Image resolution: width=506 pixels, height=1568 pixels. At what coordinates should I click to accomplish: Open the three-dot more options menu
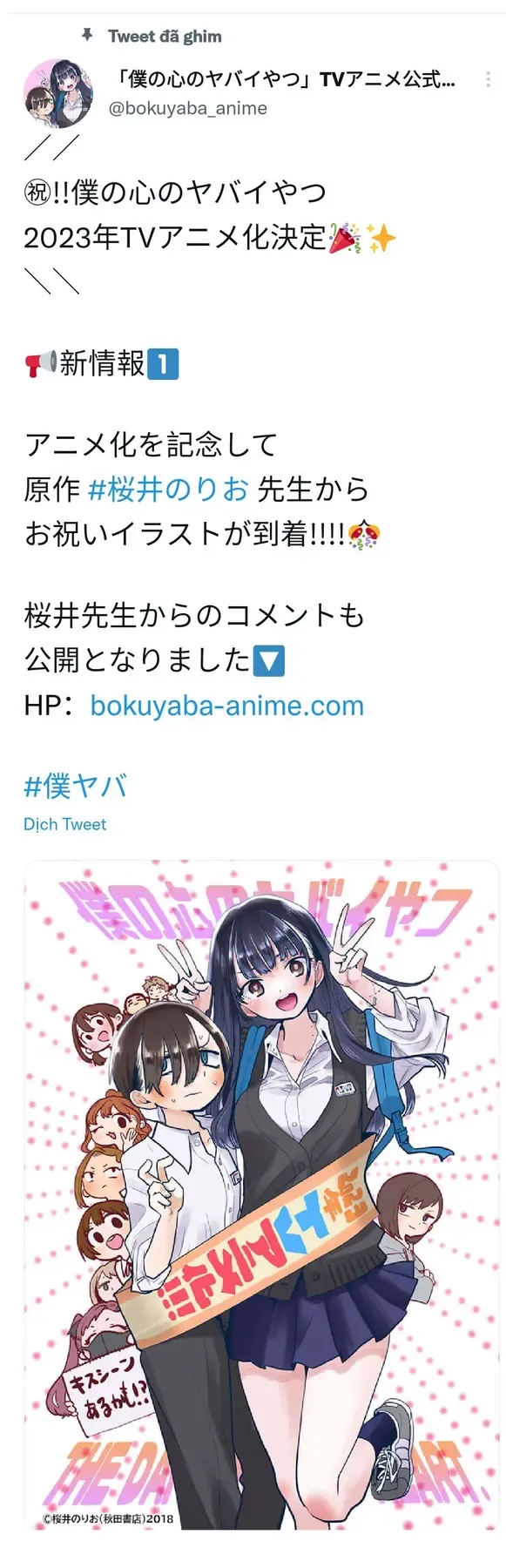[x=488, y=79]
